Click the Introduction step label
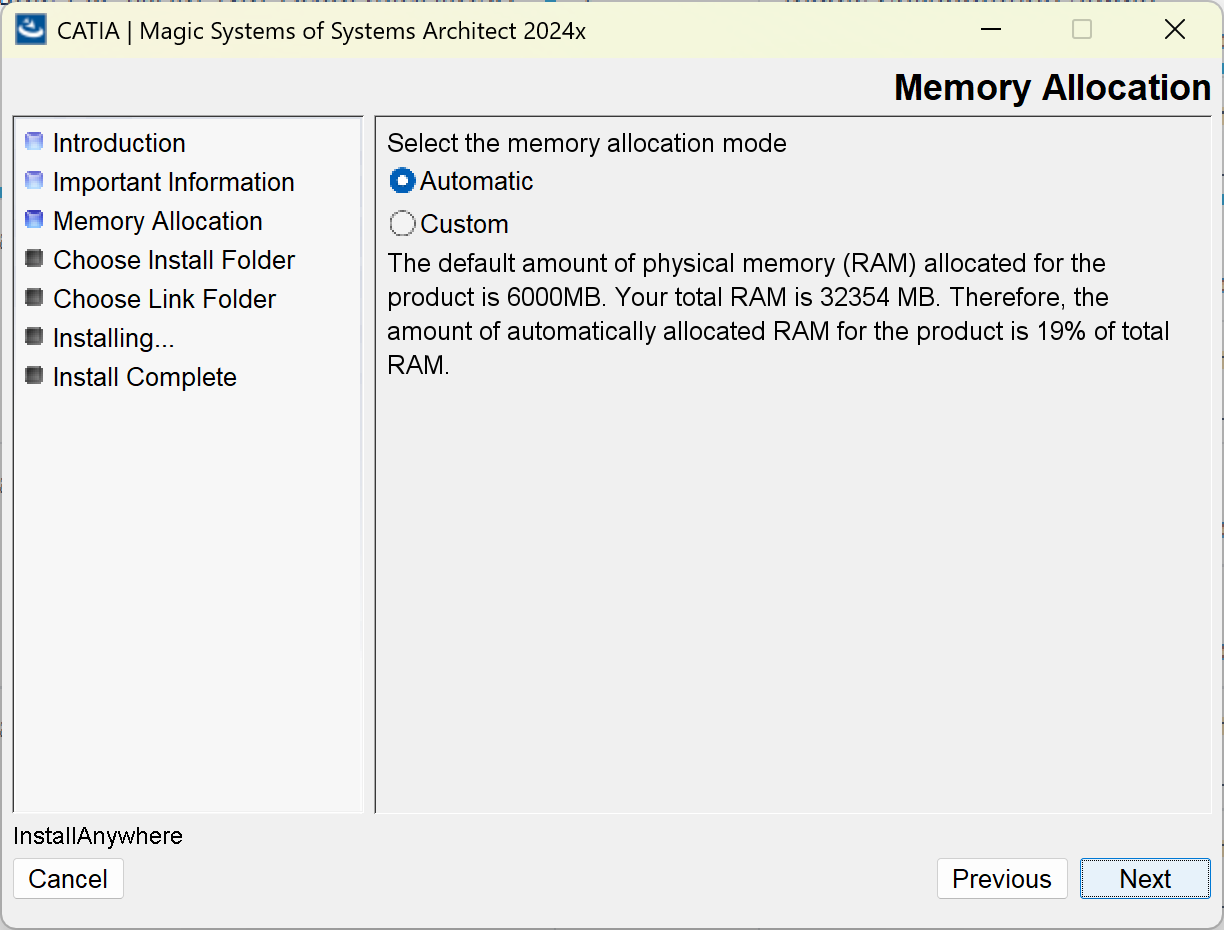This screenshot has width=1224, height=930. [119, 143]
